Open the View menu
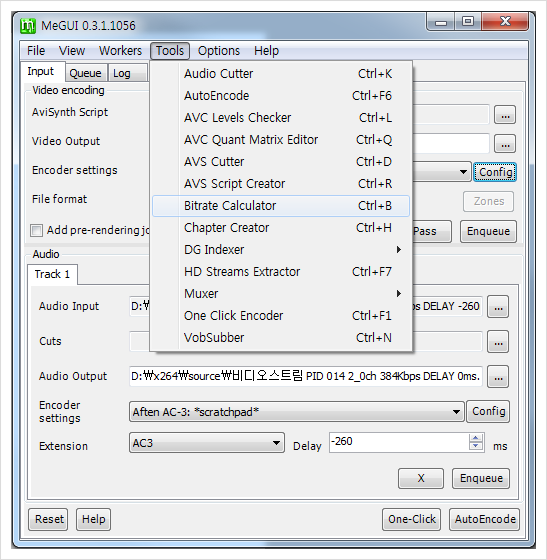The height and width of the screenshot is (560, 547). (x=72, y=51)
